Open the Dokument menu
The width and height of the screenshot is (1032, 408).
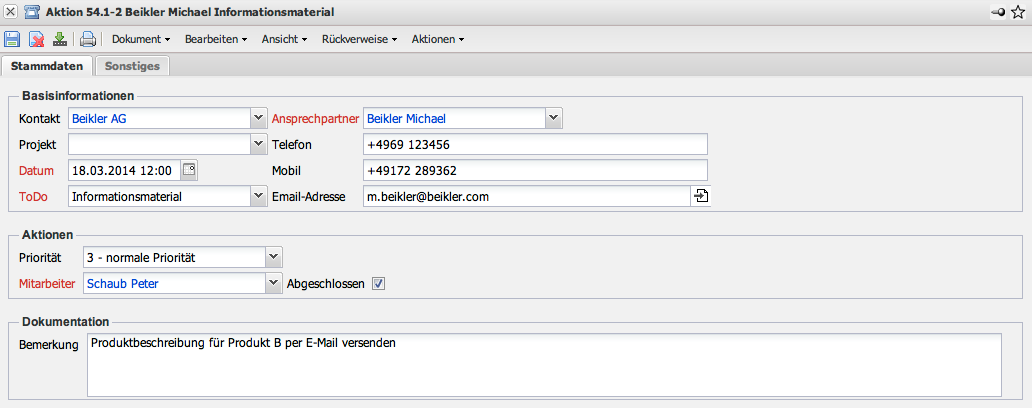141,39
